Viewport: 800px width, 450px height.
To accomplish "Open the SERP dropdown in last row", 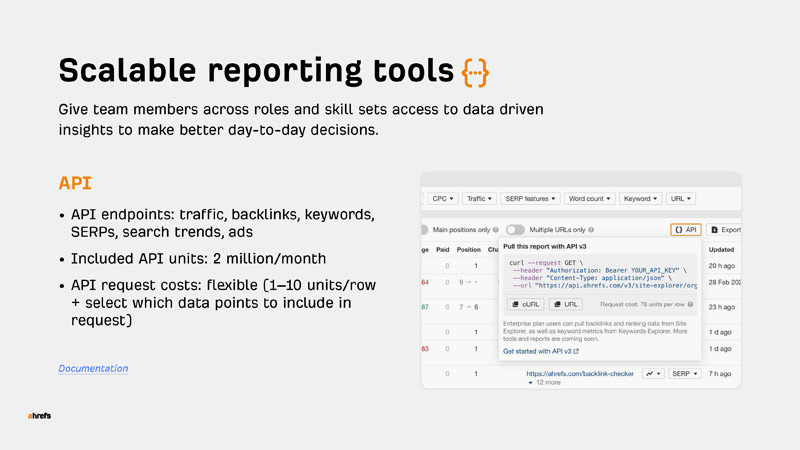I will point(684,373).
